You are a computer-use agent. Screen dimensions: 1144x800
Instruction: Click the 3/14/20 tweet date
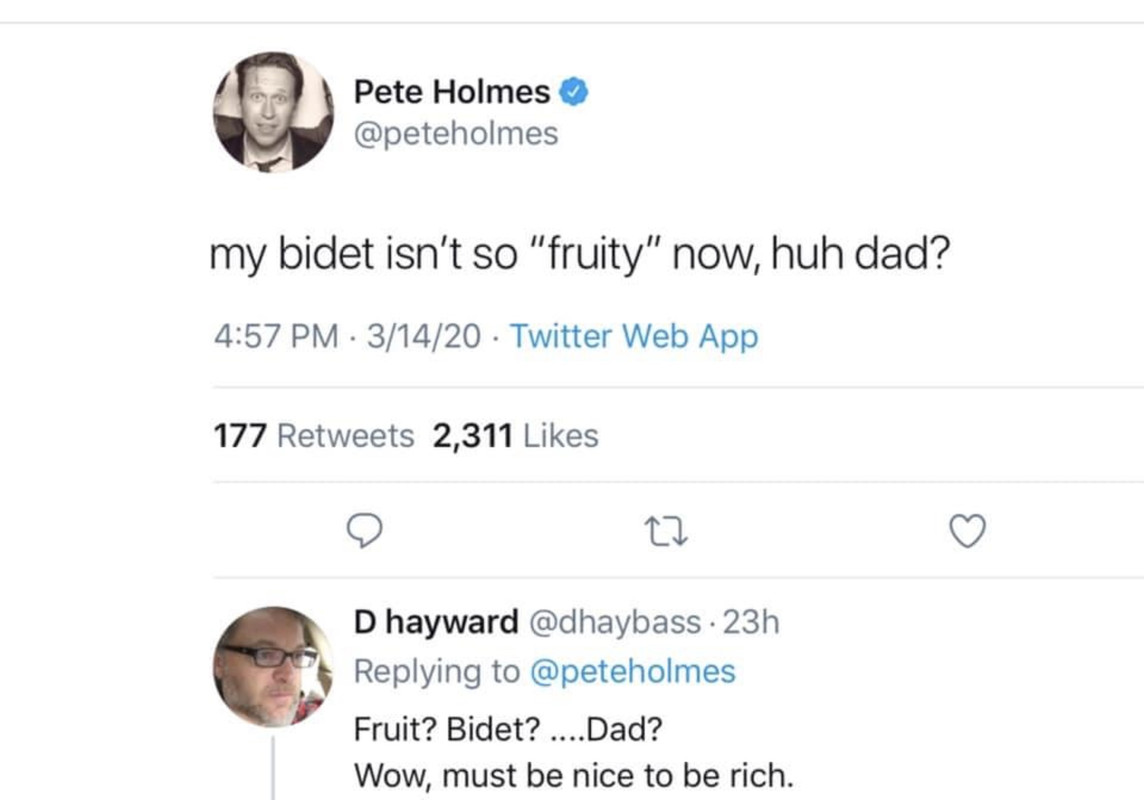pyautogui.click(x=424, y=337)
